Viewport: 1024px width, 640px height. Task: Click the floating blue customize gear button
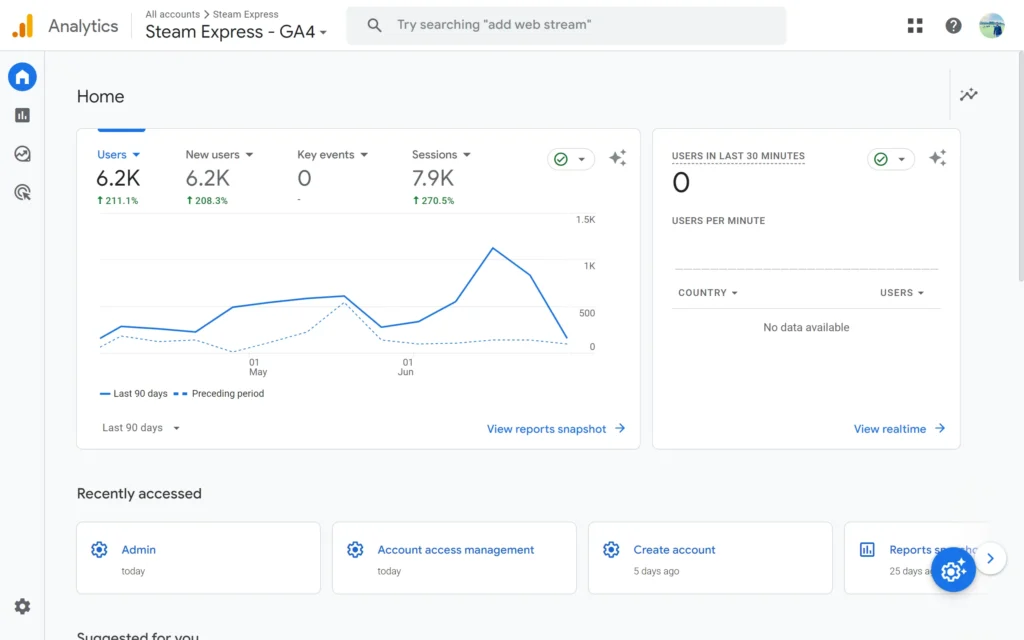[953, 569]
